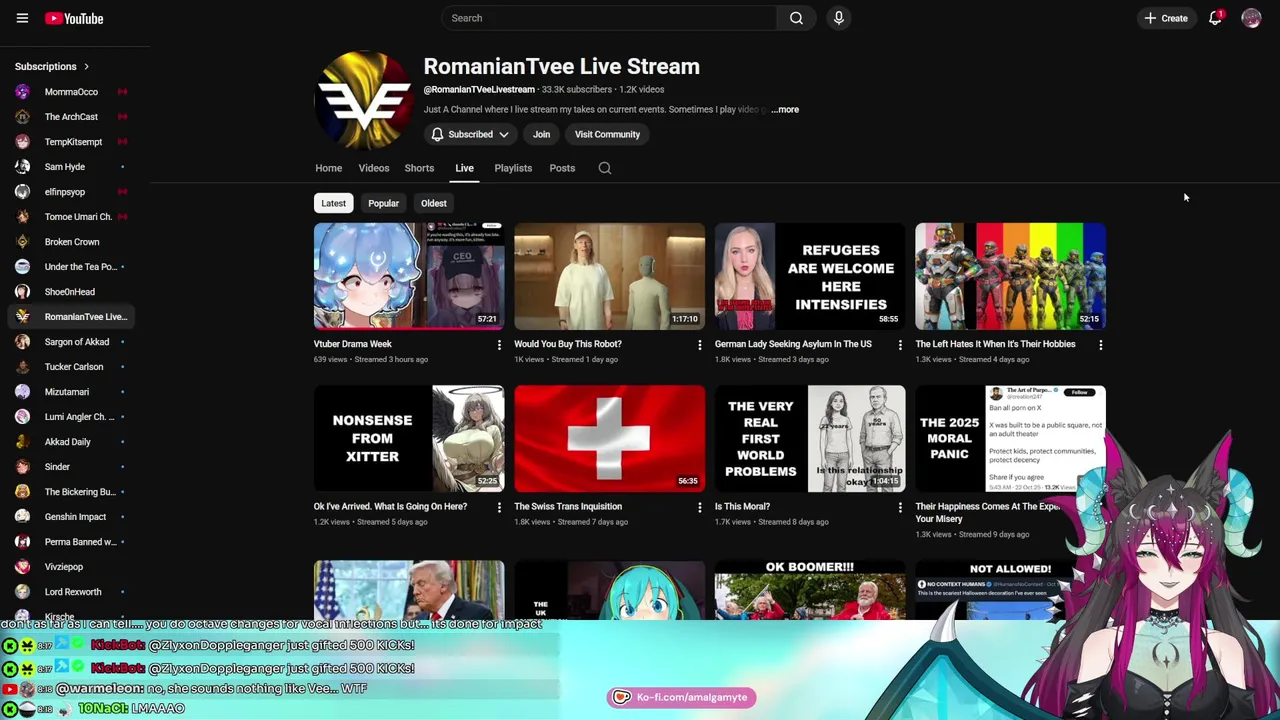Click @RomanianTveeLivestream handle text
Screen dimensions: 1280x720
[x=479, y=89]
